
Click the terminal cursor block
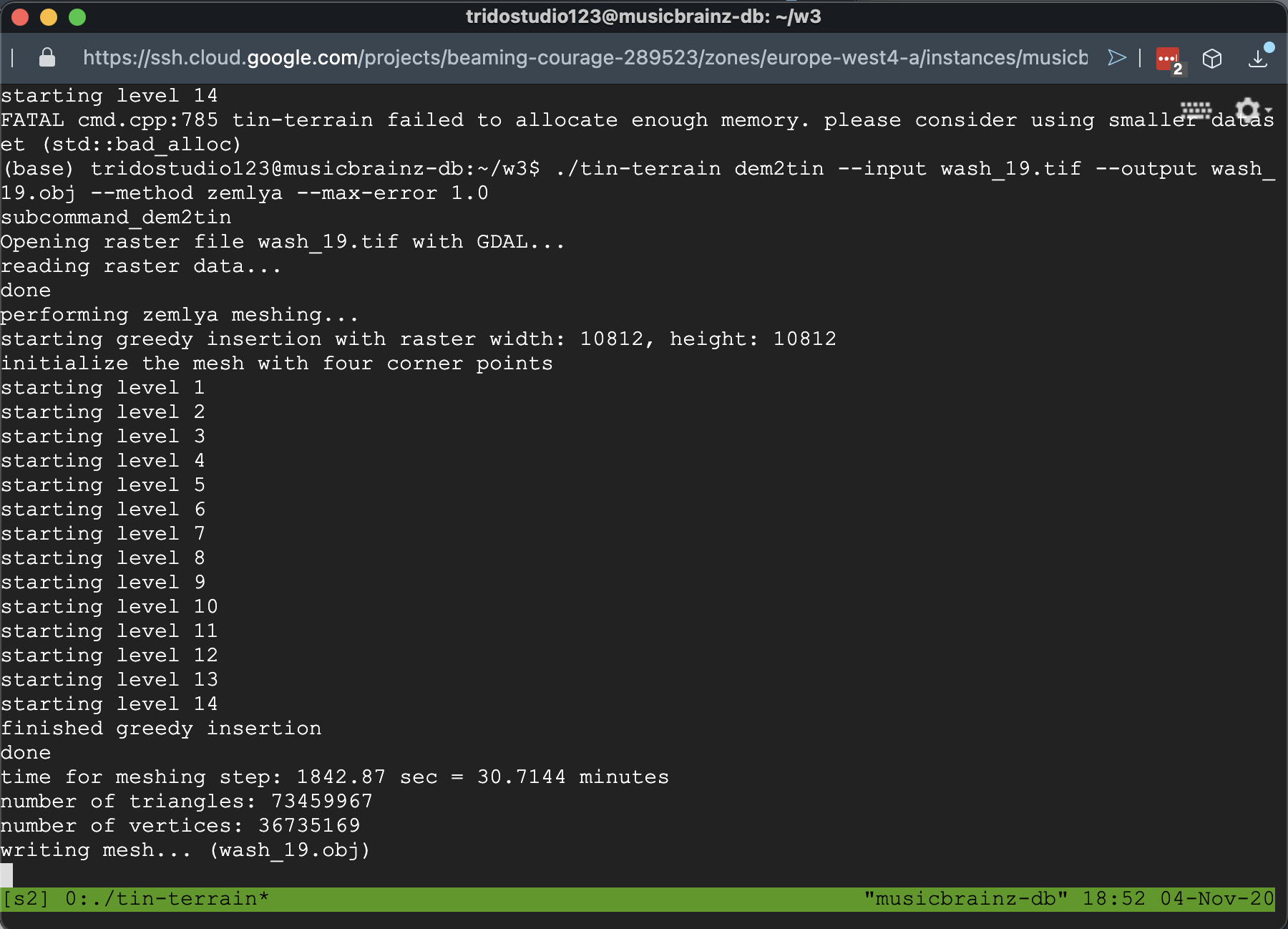coord(6,874)
